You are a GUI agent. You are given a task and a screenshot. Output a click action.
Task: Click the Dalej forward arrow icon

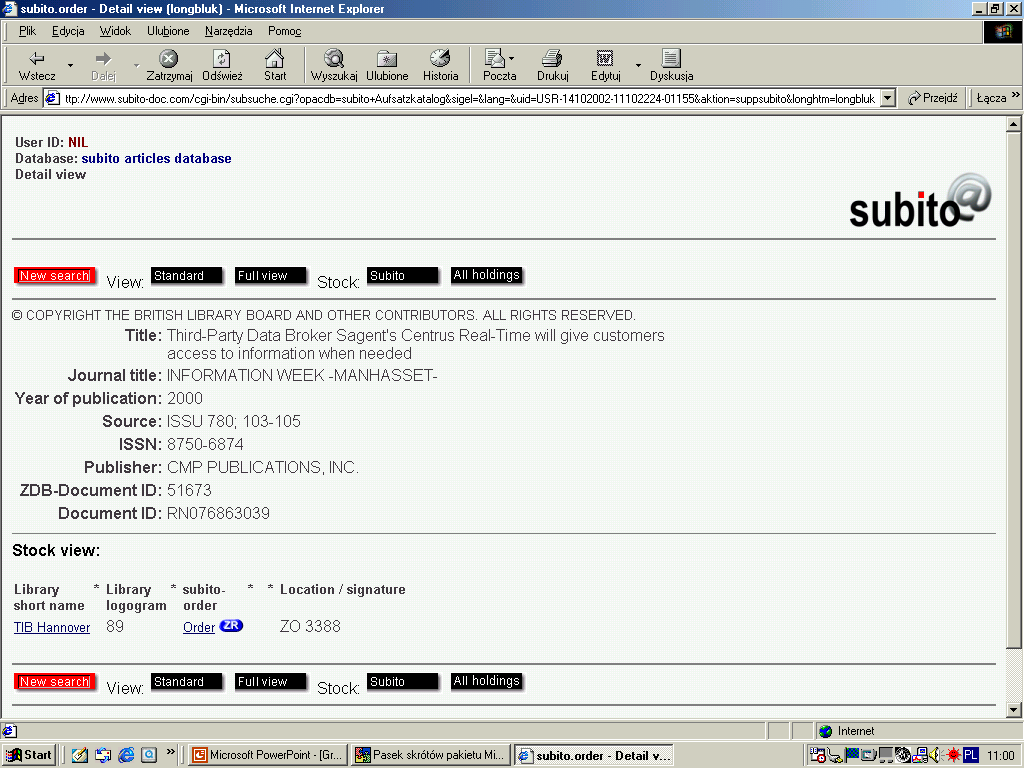pos(103,59)
